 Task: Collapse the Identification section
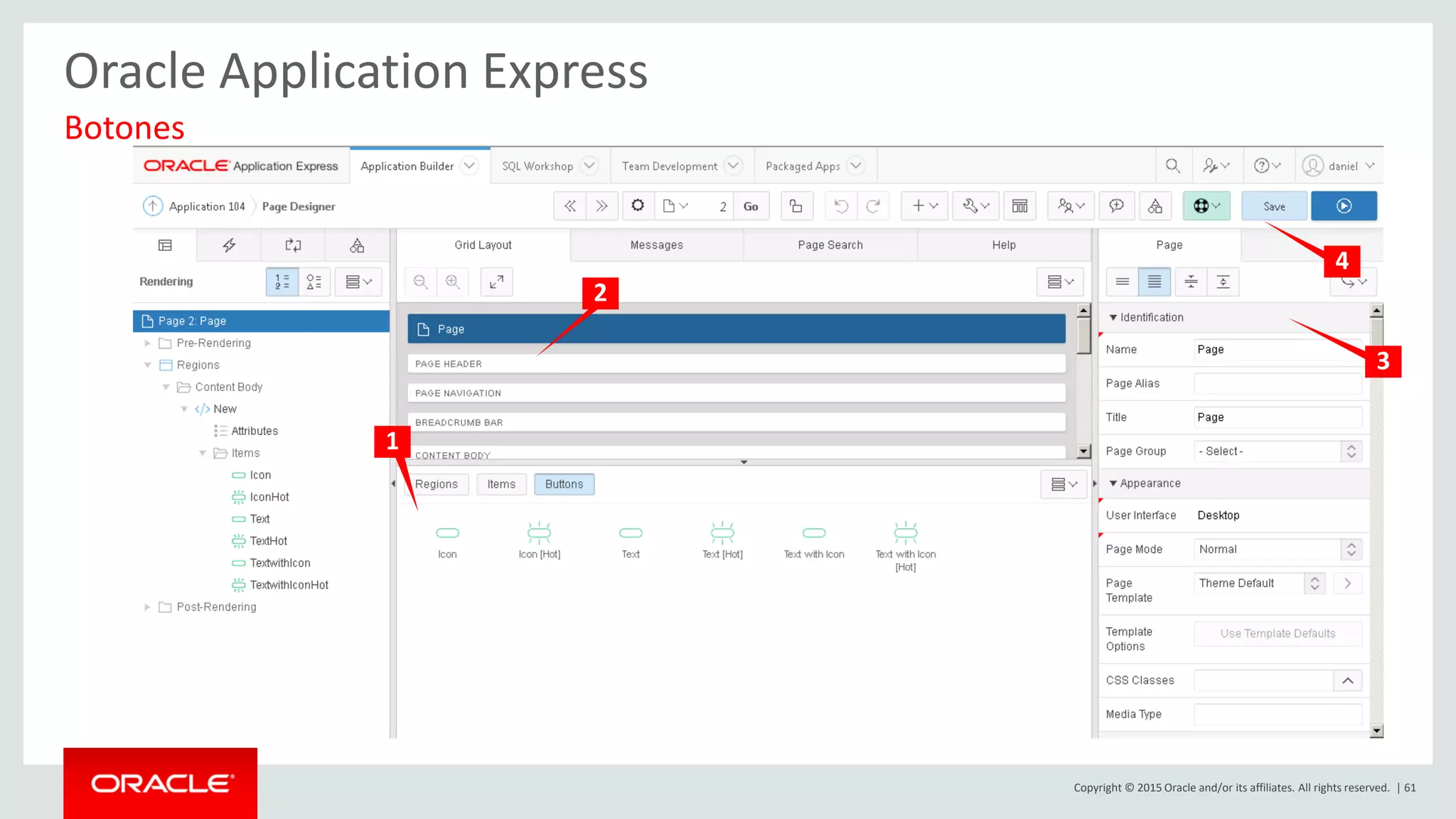[1113, 317]
